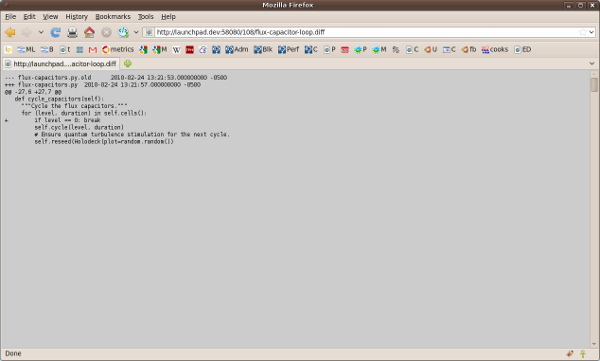The image size is (600, 361).
Task: Click the greyed-out Forward arrow button
Action: click(27, 32)
